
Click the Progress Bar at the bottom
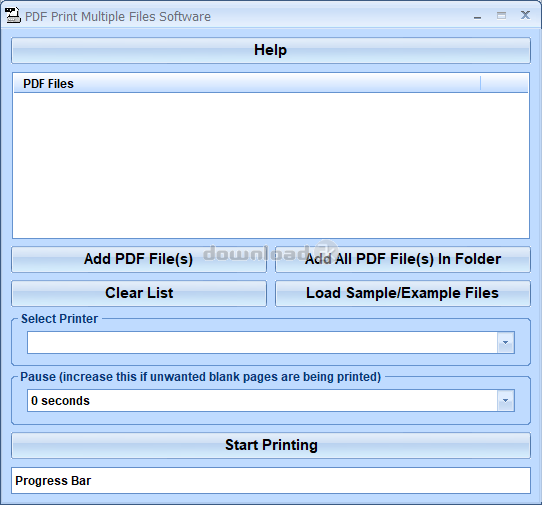tap(271, 480)
